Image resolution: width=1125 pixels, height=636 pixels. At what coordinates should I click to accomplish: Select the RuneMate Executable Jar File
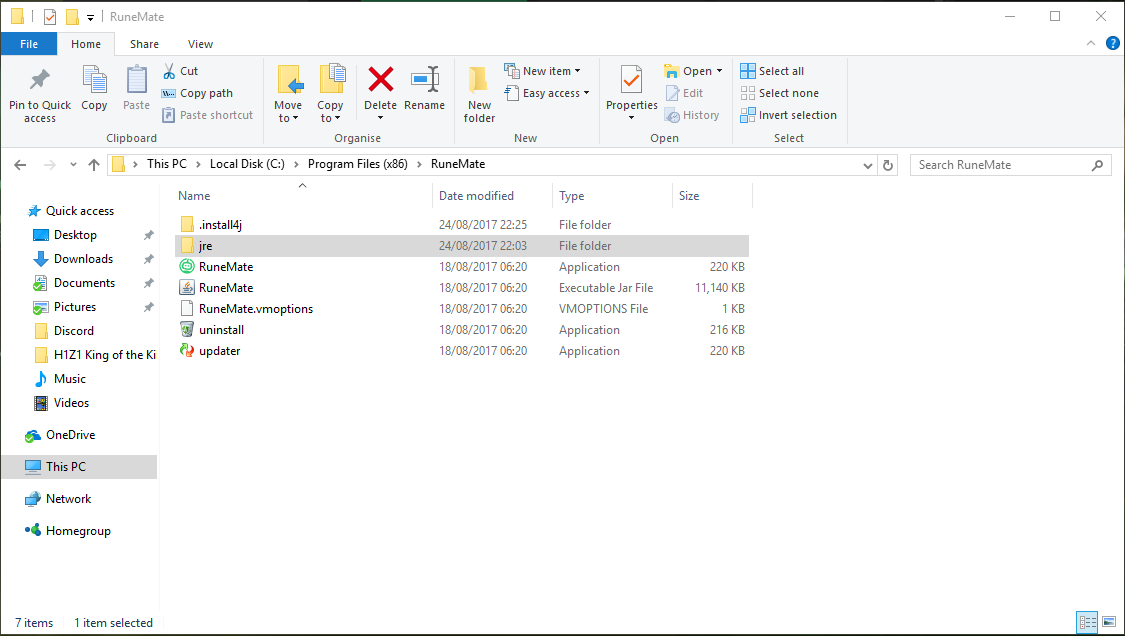[x=462, y=288]
